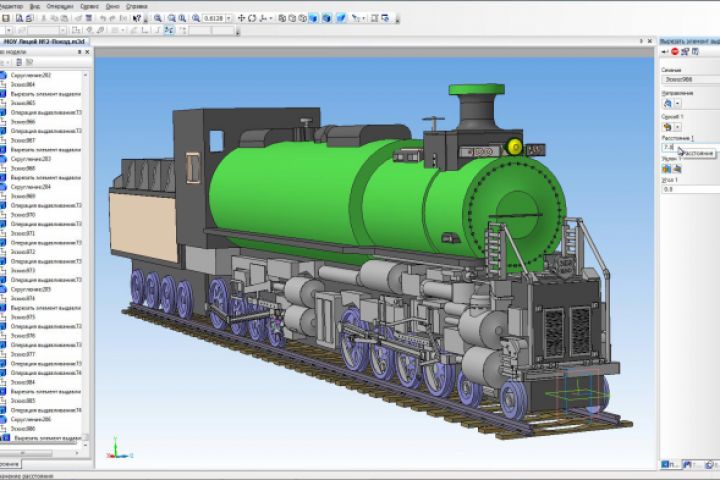720x480 pixels.
Task: Click the fourth header icon in the property panel
Action: coord(695,51)
